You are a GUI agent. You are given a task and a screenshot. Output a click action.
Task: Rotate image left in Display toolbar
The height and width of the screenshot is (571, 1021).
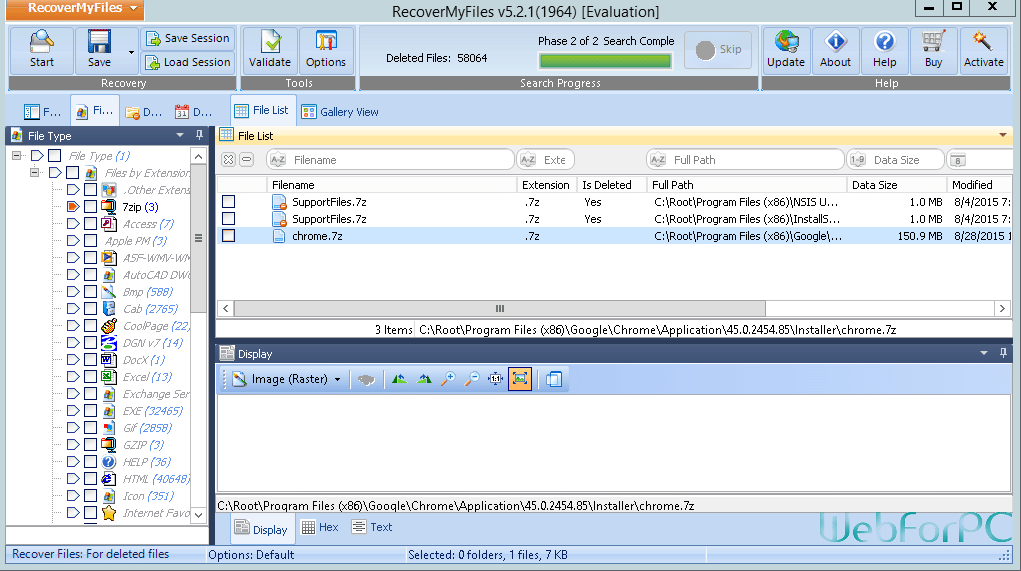click(399, 379)
